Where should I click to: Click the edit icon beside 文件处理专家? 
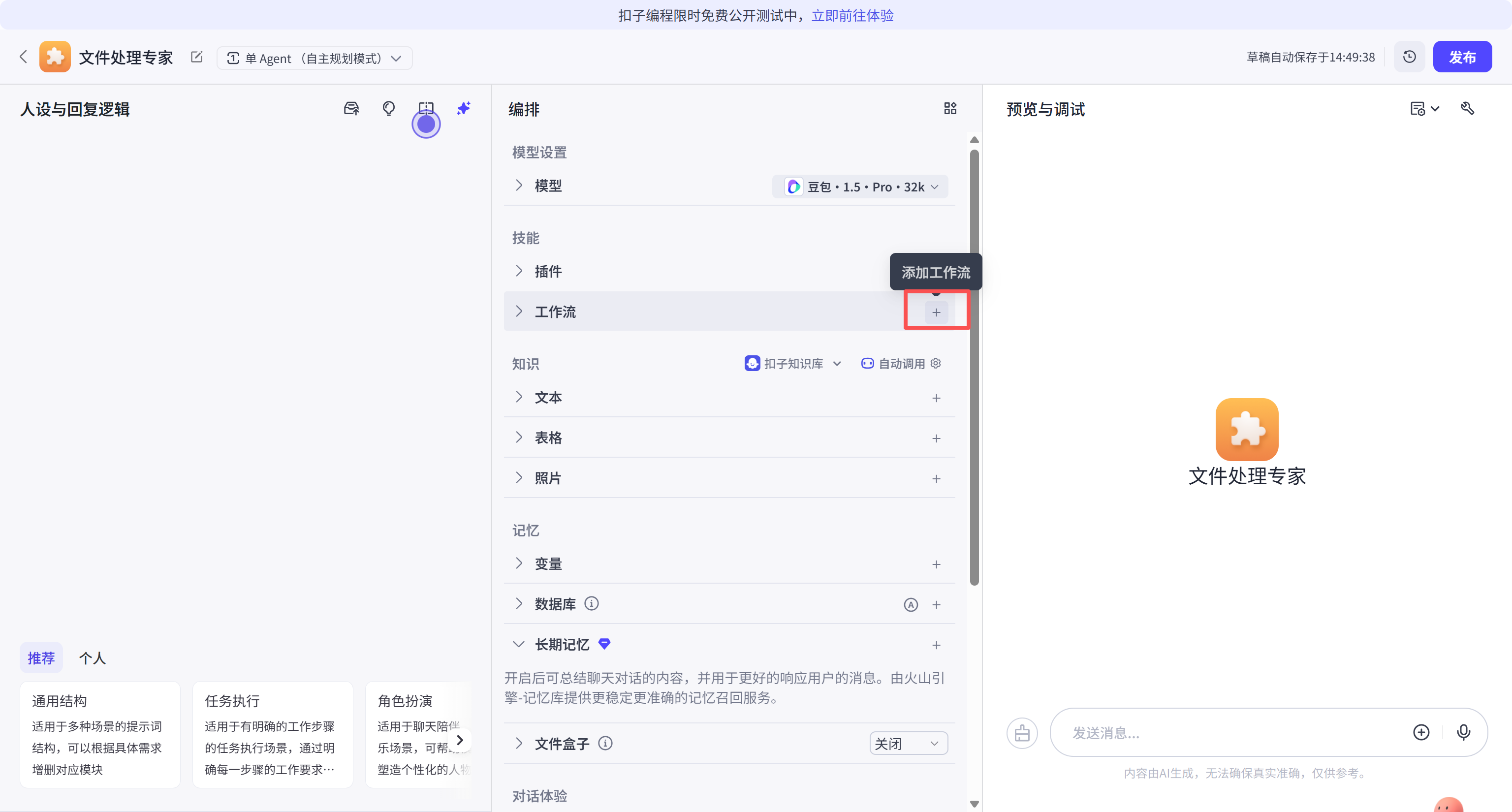(197, 57)
